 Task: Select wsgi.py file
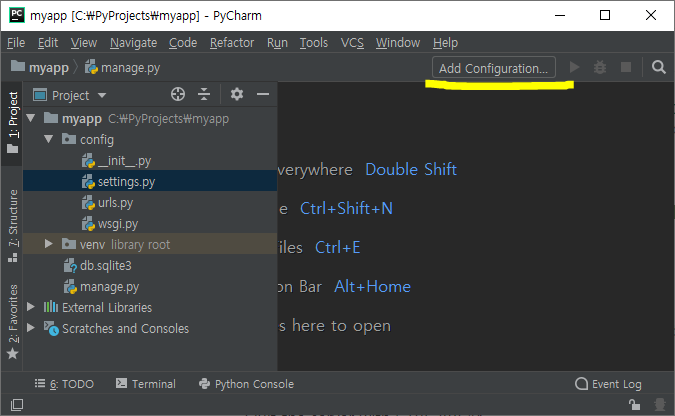(x=150, y=224)
